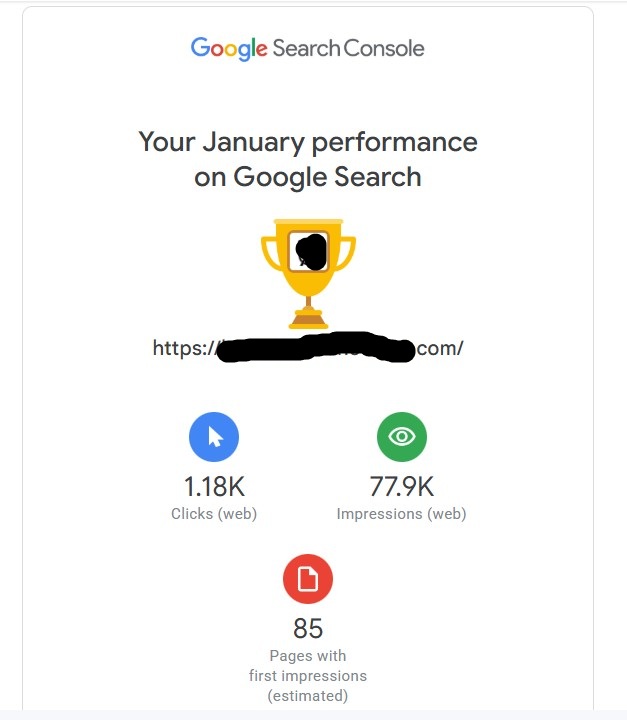Click the red Pages document icon
Image resolution: width=627 pixels, height=720 pixels.
tap(308, 579)
